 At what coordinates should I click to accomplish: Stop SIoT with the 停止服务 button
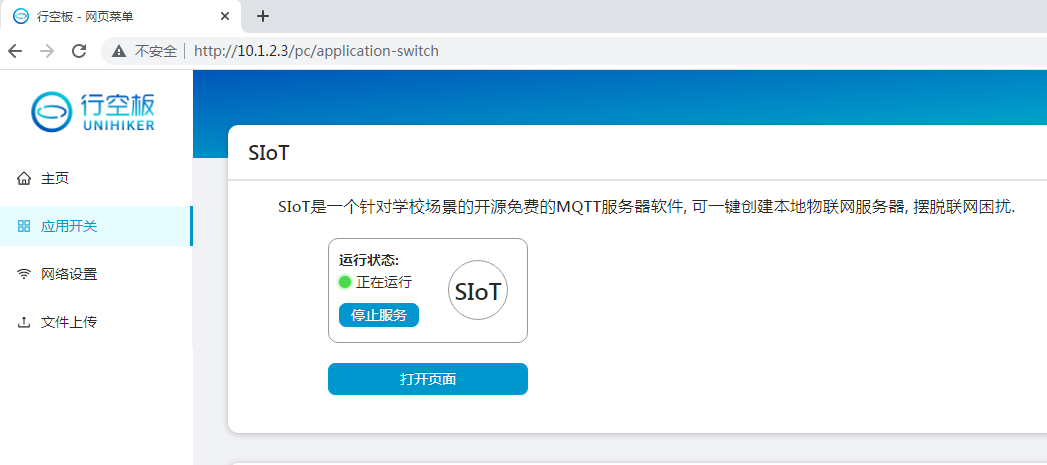tap(379, 315)
